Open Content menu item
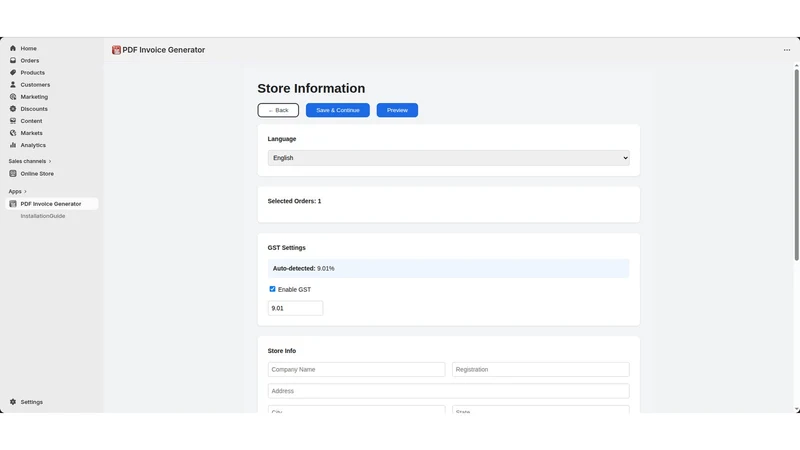800x450 pixels. click(x=31, y=121)
